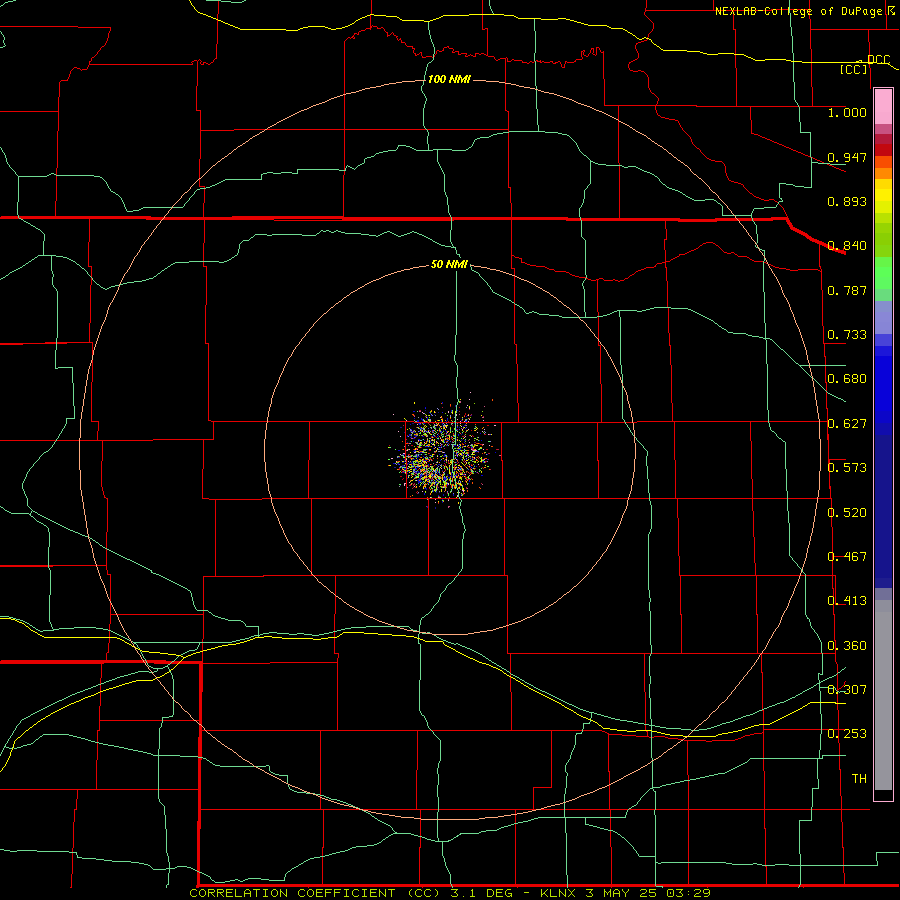Click the 50 NMI range ring label
The width and height of the screenshot is (900, 900).
coord(449,264)
